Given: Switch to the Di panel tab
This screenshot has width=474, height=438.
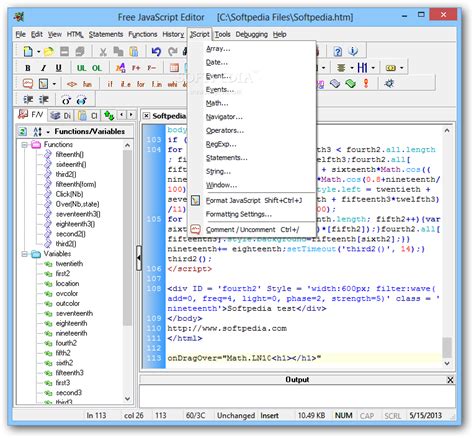Looking at the screenshot, I should (61, 116).
